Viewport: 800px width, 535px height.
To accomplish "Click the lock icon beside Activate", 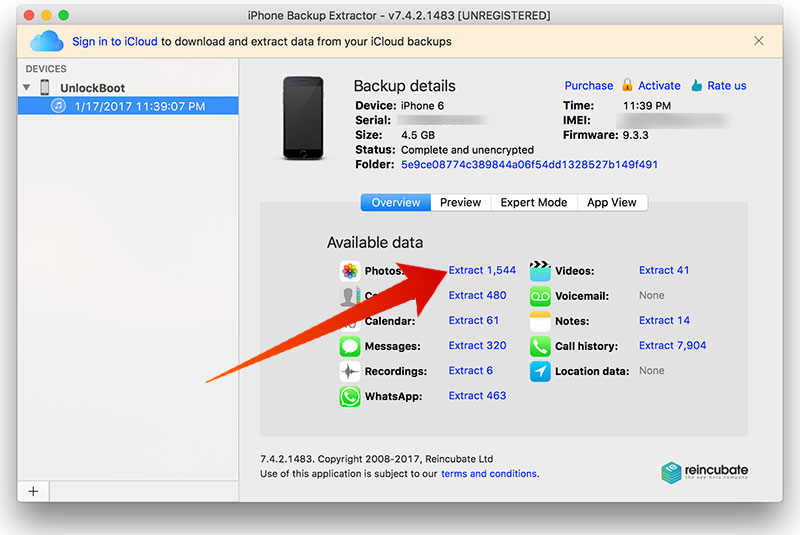I will tap(627, 85).
